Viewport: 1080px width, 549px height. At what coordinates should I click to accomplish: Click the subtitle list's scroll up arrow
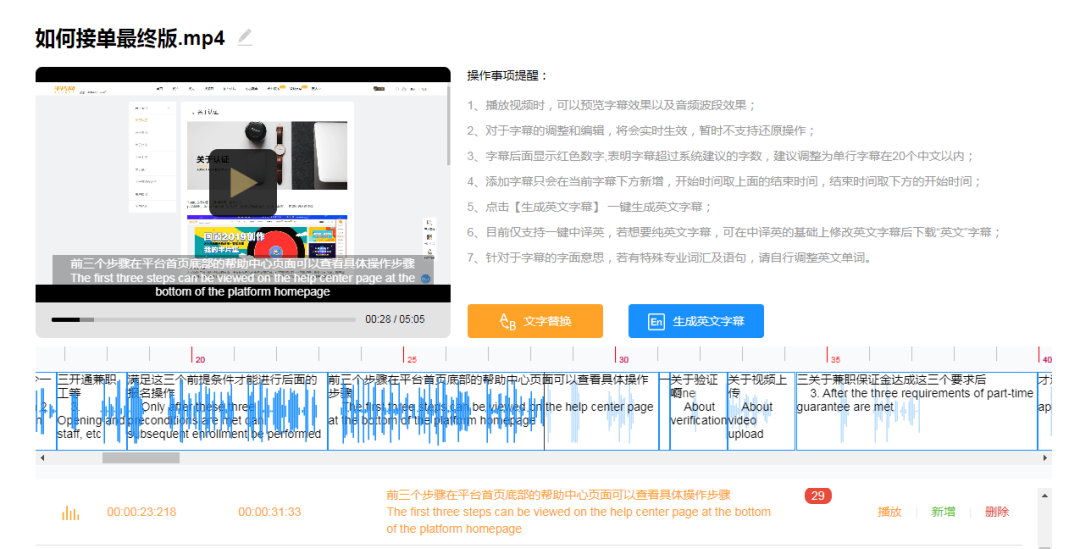click(1046, 495)
